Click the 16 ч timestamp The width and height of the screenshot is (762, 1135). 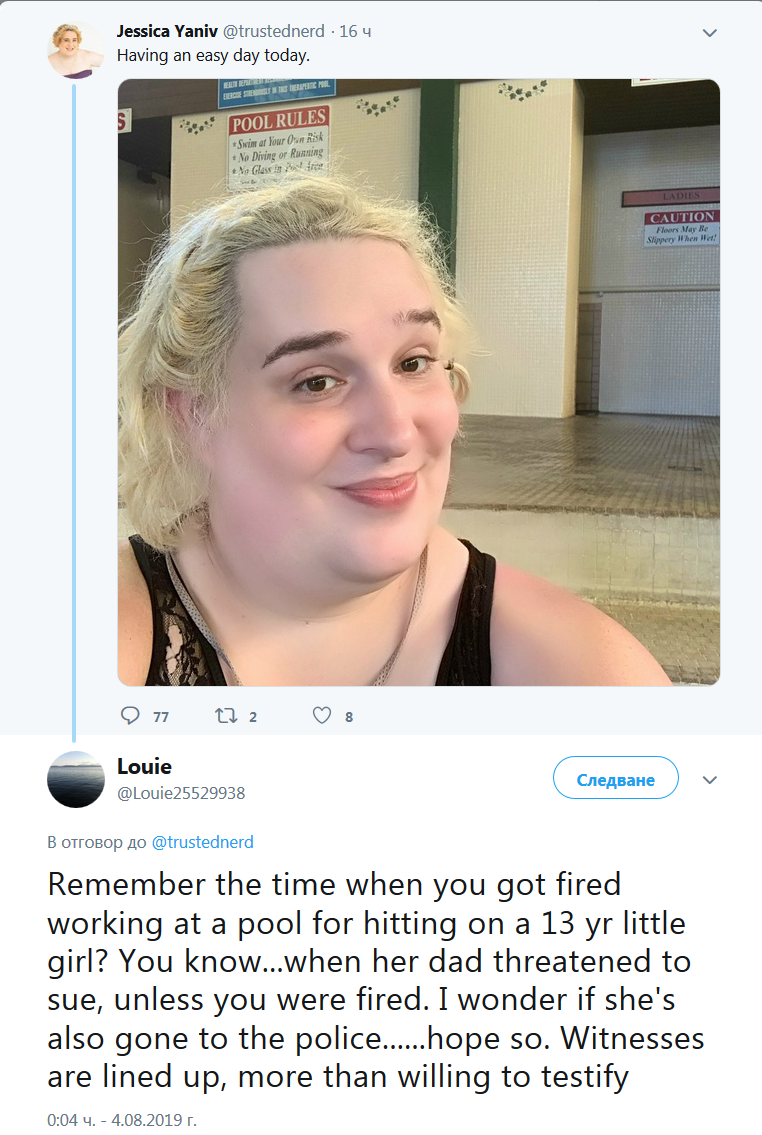[355, 31]
